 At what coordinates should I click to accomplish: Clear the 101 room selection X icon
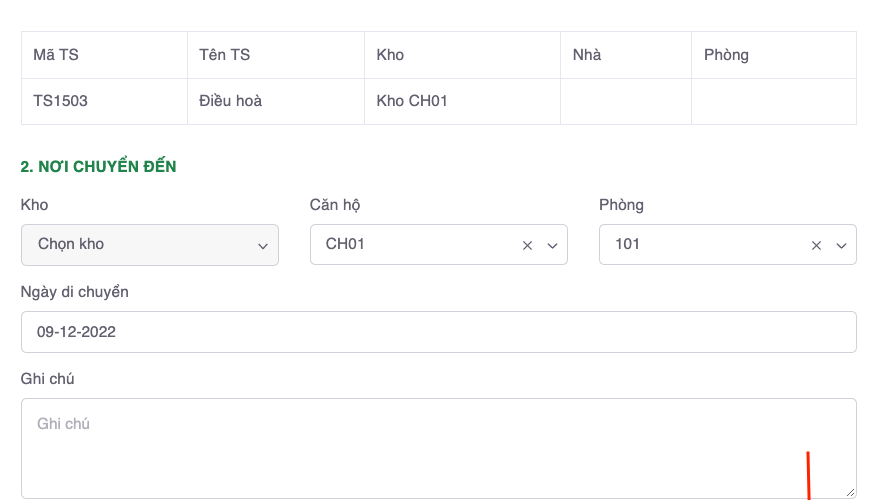point(816,245)
